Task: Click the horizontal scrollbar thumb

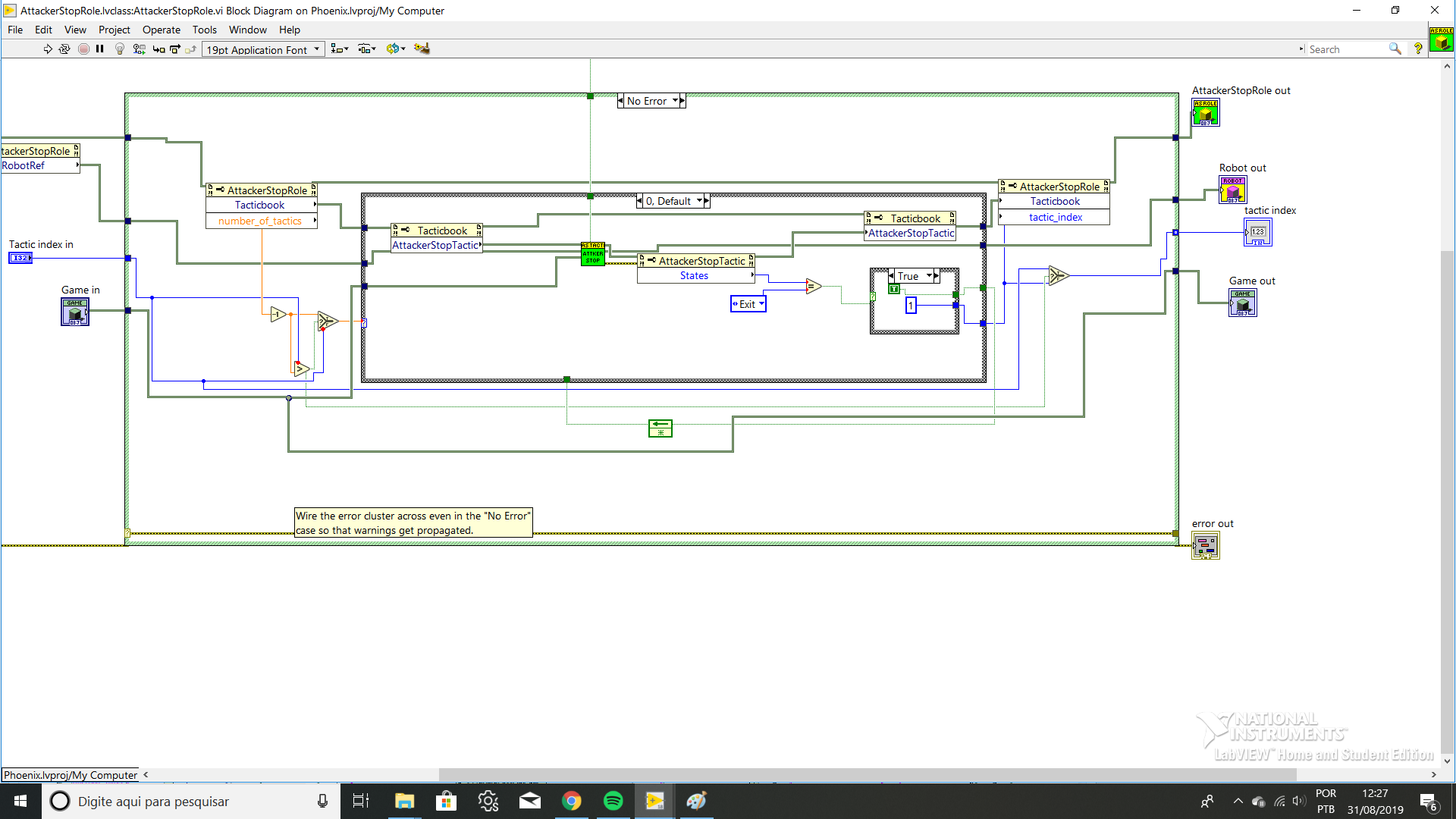Action: pos(868,775)
